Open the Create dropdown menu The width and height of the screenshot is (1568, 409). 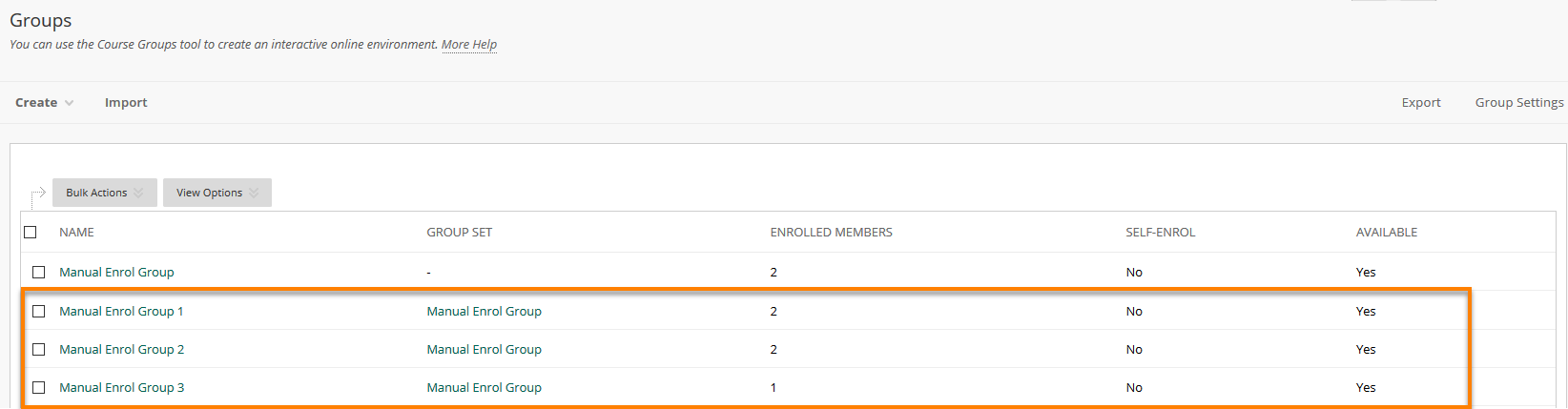tap(44, 102)
